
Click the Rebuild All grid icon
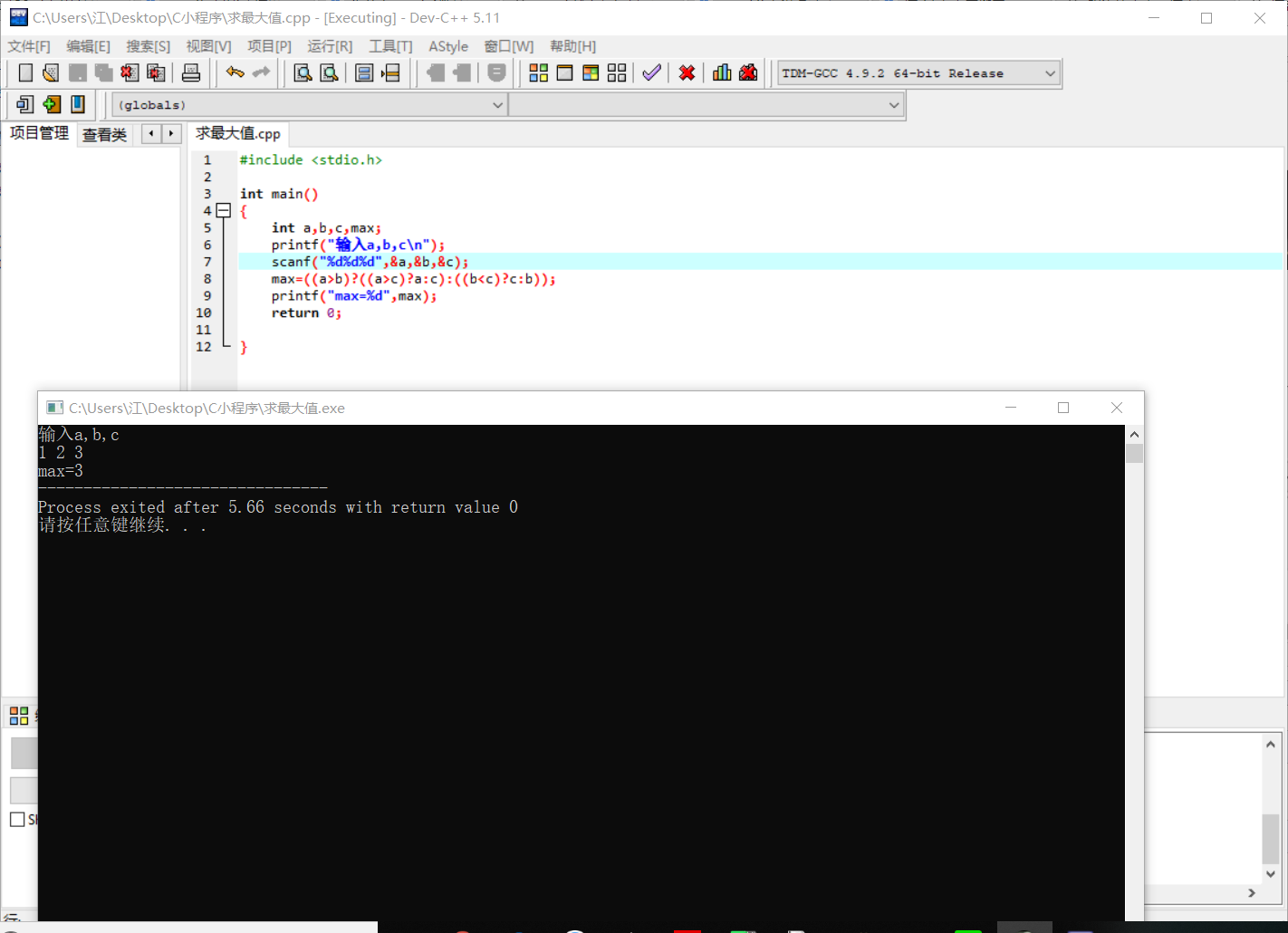coord(617,73)
